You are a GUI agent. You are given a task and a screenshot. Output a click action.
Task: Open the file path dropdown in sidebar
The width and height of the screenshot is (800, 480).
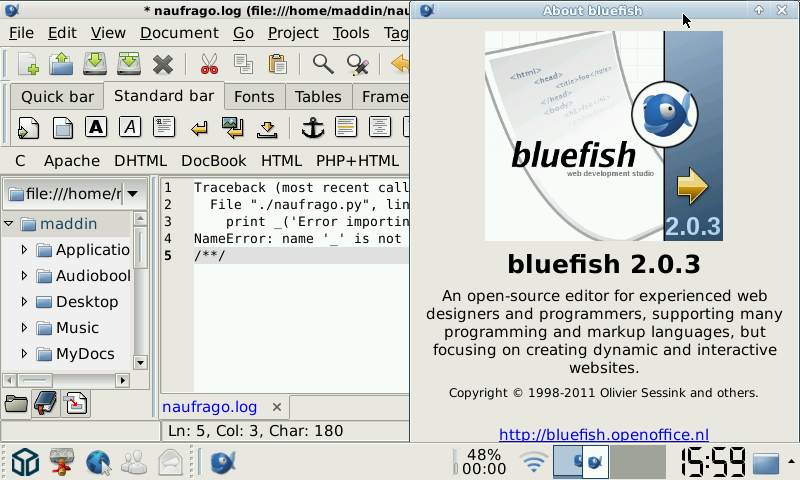tap(133, 194)
